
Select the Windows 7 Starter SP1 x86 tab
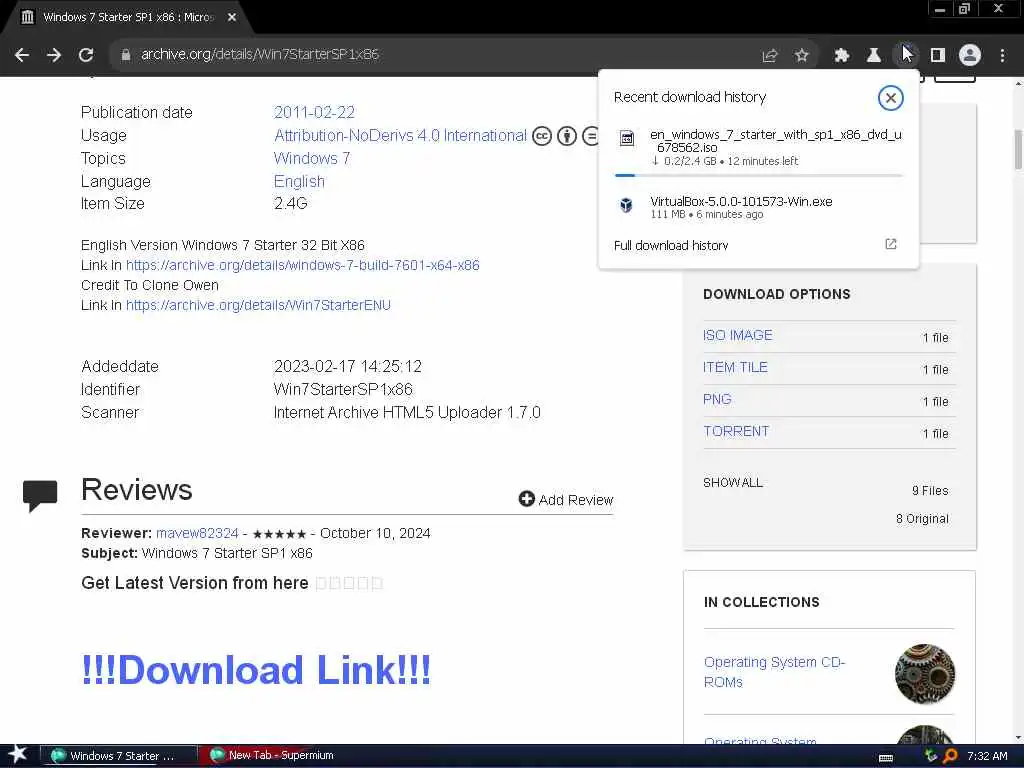point(127,18)
